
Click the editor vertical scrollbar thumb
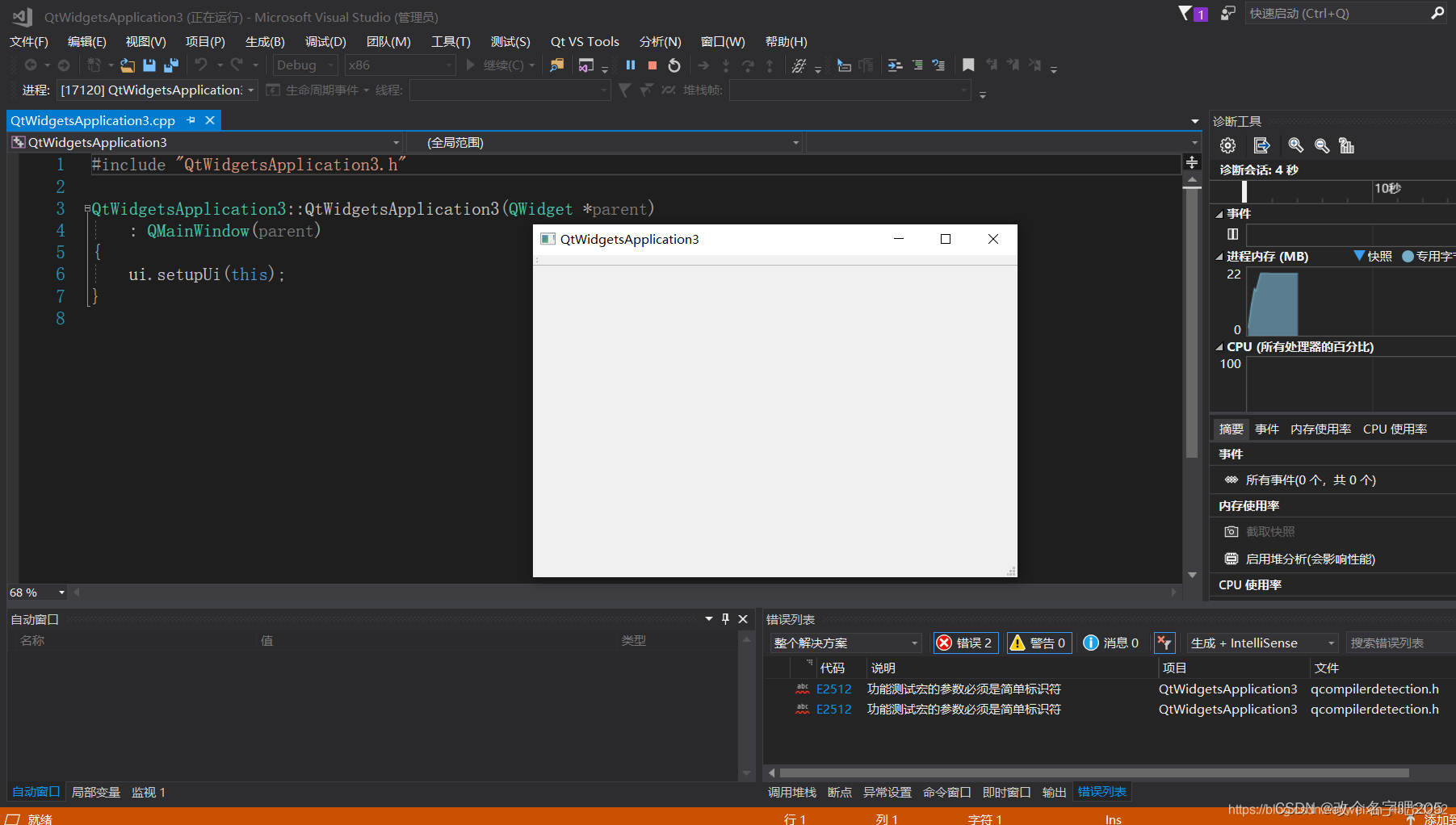coord(1192,324)
